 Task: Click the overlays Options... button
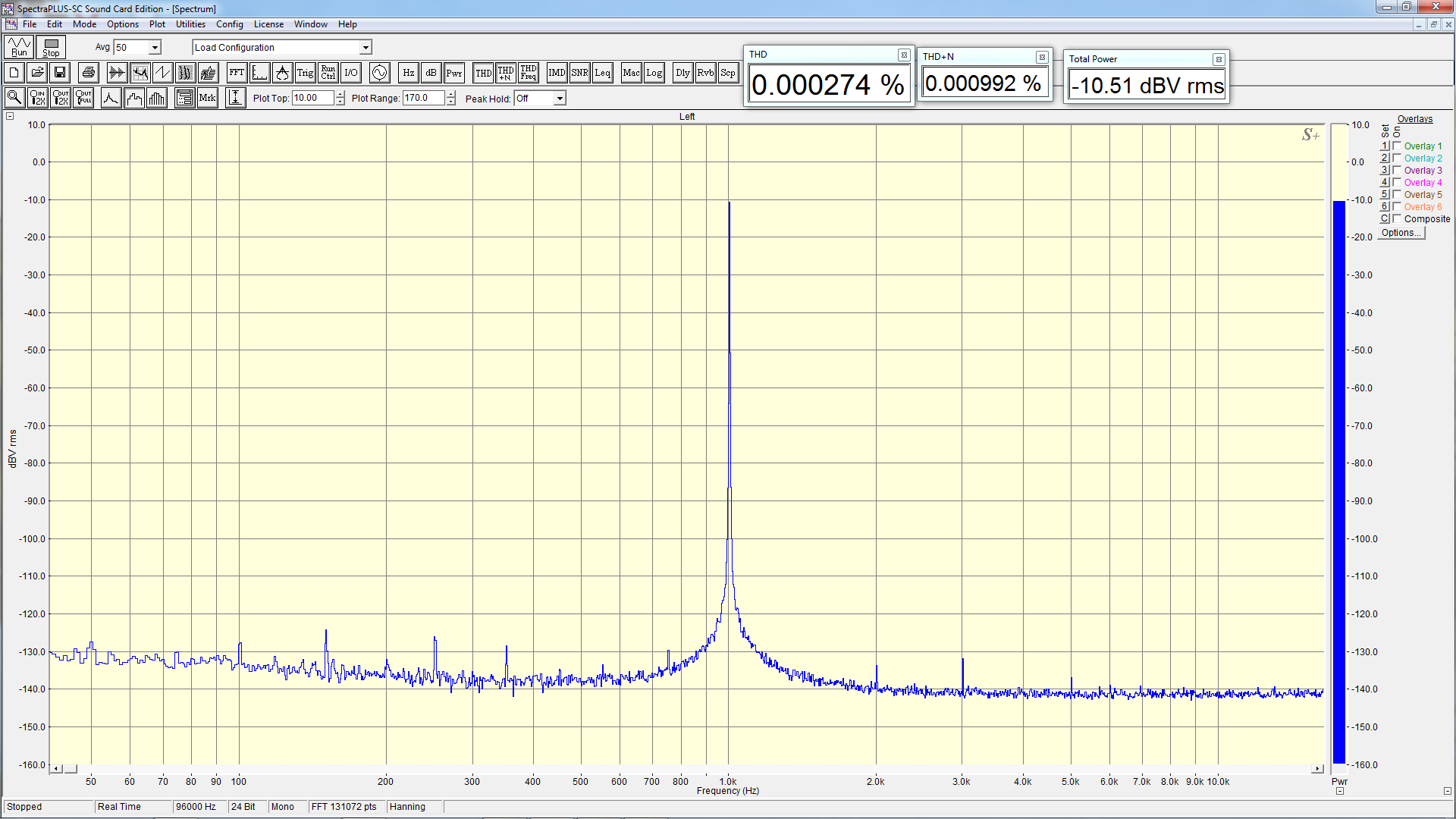(x=1401, y=233)
